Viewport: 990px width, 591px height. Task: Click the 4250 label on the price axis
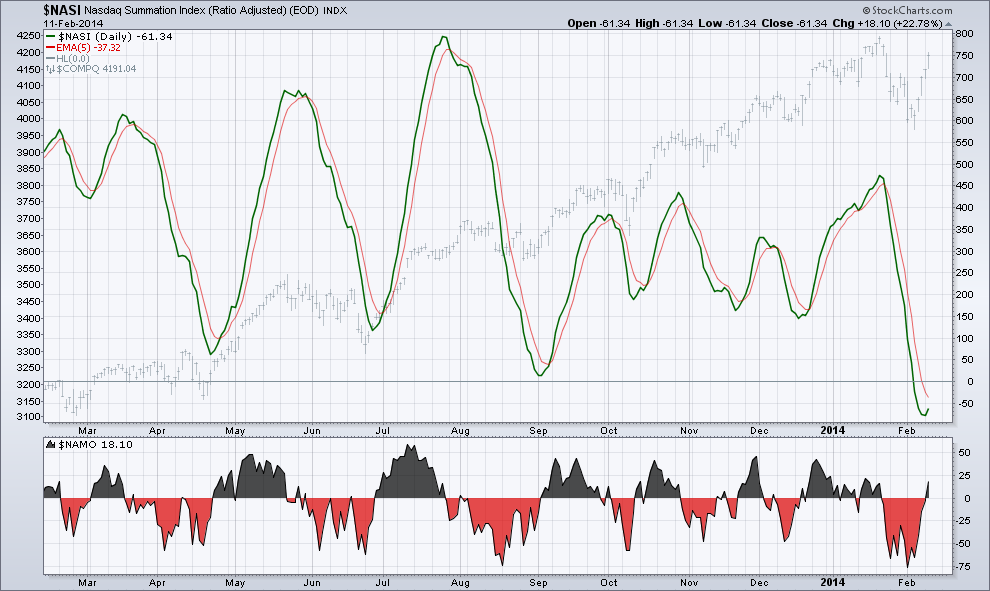point(30,36)
